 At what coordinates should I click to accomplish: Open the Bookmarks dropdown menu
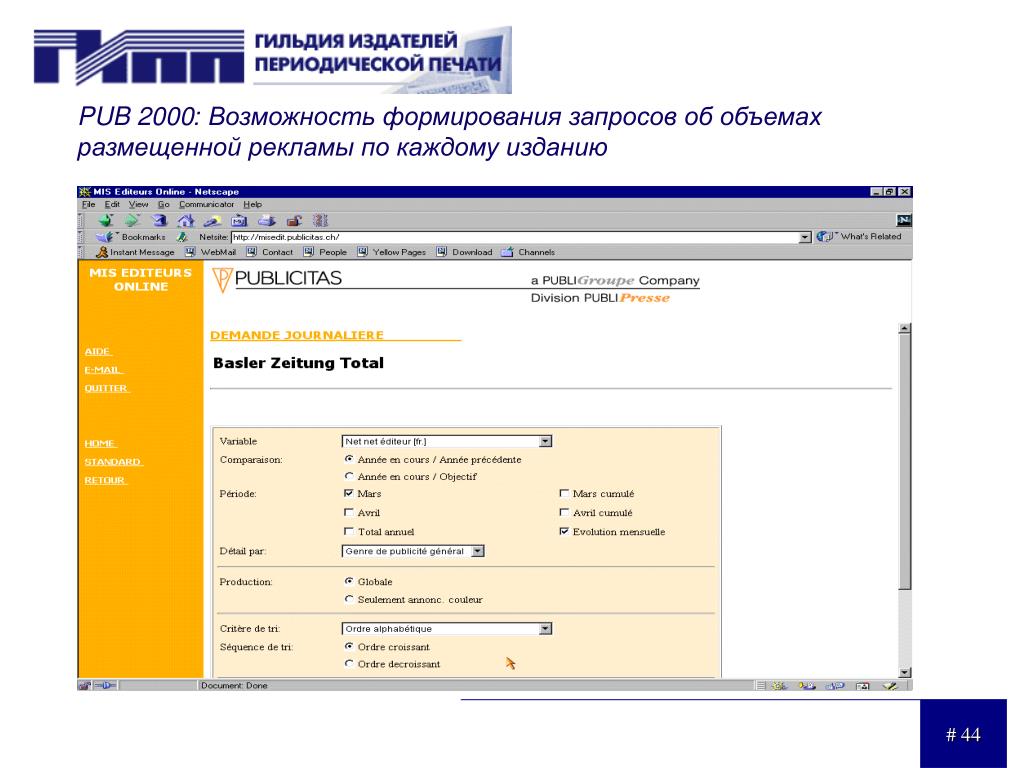(131, 237)
